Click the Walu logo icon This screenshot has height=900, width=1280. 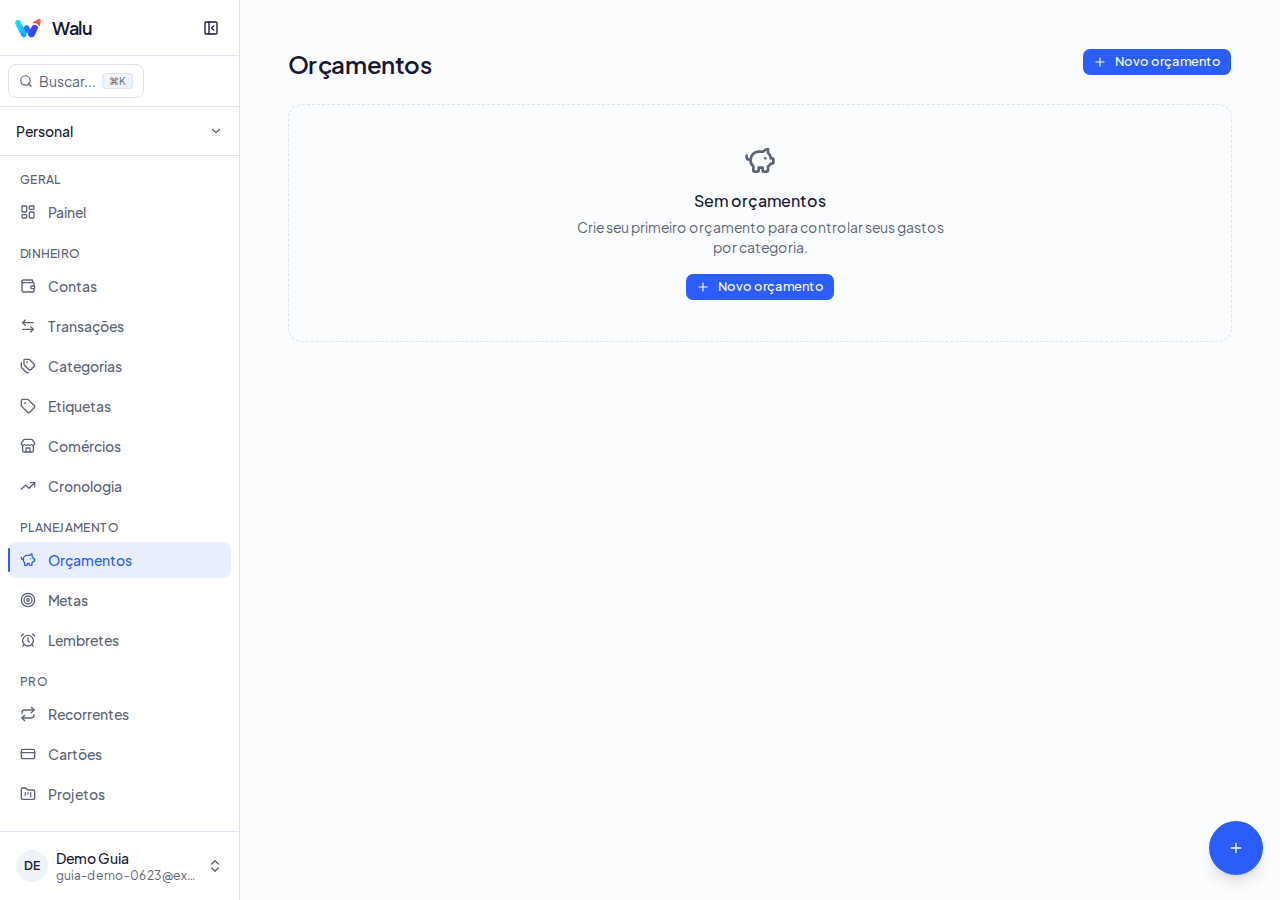pos(28,28)
